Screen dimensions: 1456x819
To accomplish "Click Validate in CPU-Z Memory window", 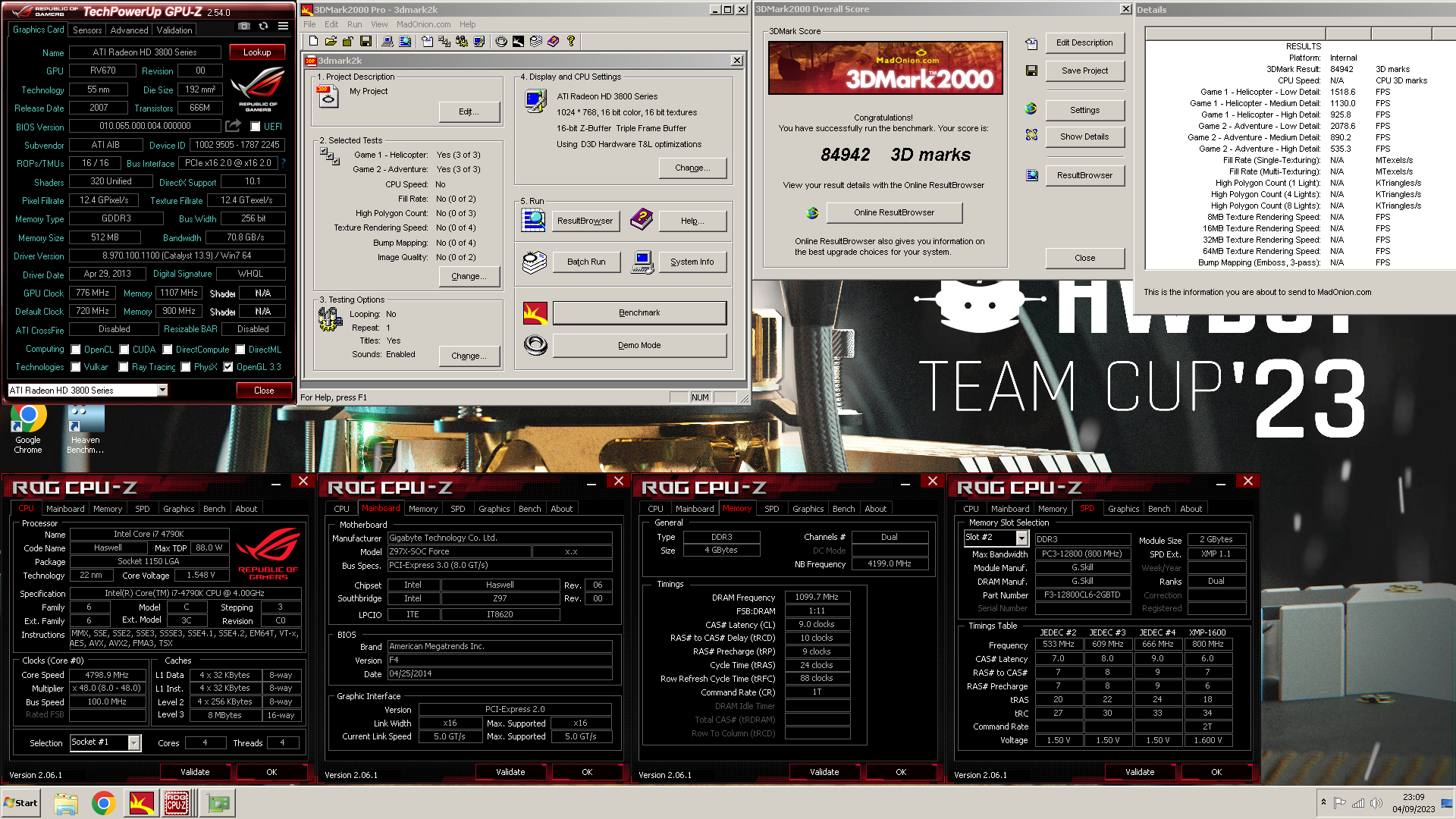I will [x=824, y=772].
